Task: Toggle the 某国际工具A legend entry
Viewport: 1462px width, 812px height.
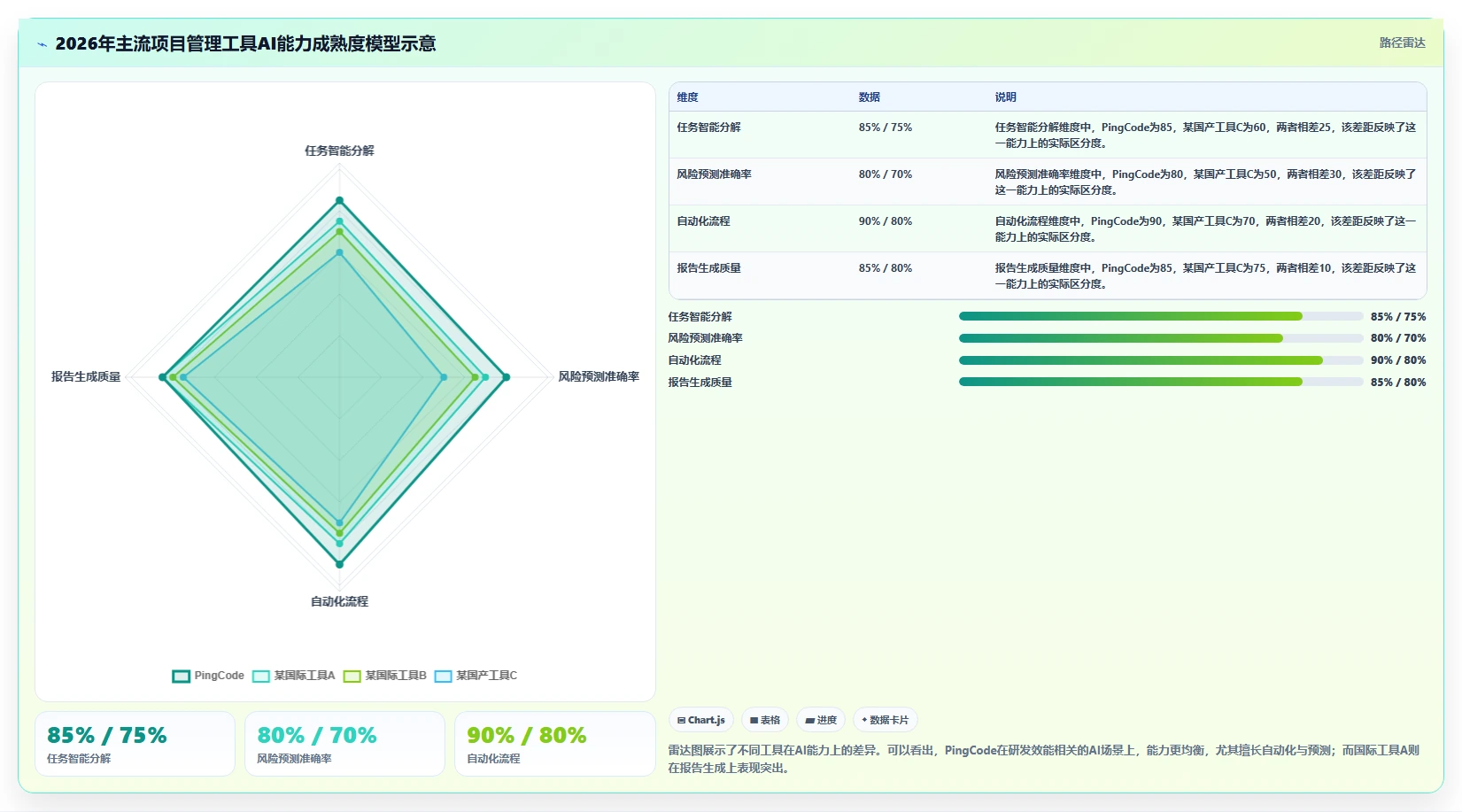Action: pyautogui.click(x=294, y=676)
